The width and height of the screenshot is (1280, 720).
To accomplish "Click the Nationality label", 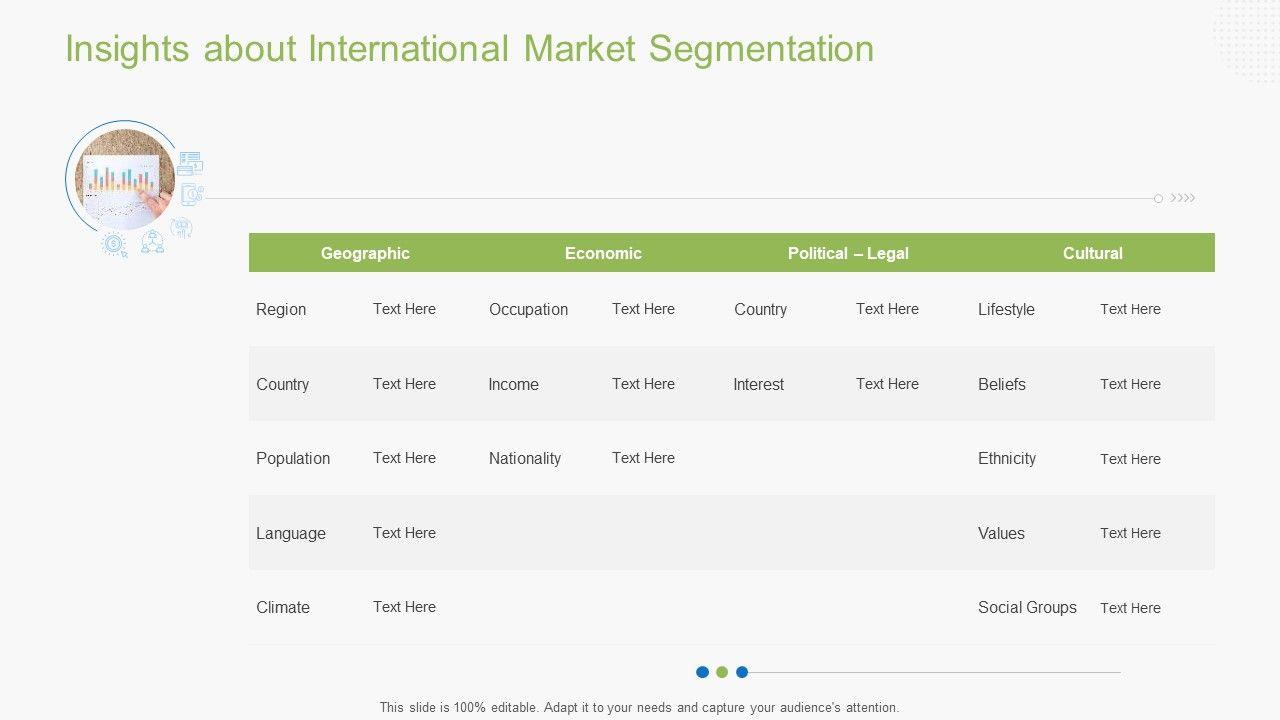I will point(525,458).
